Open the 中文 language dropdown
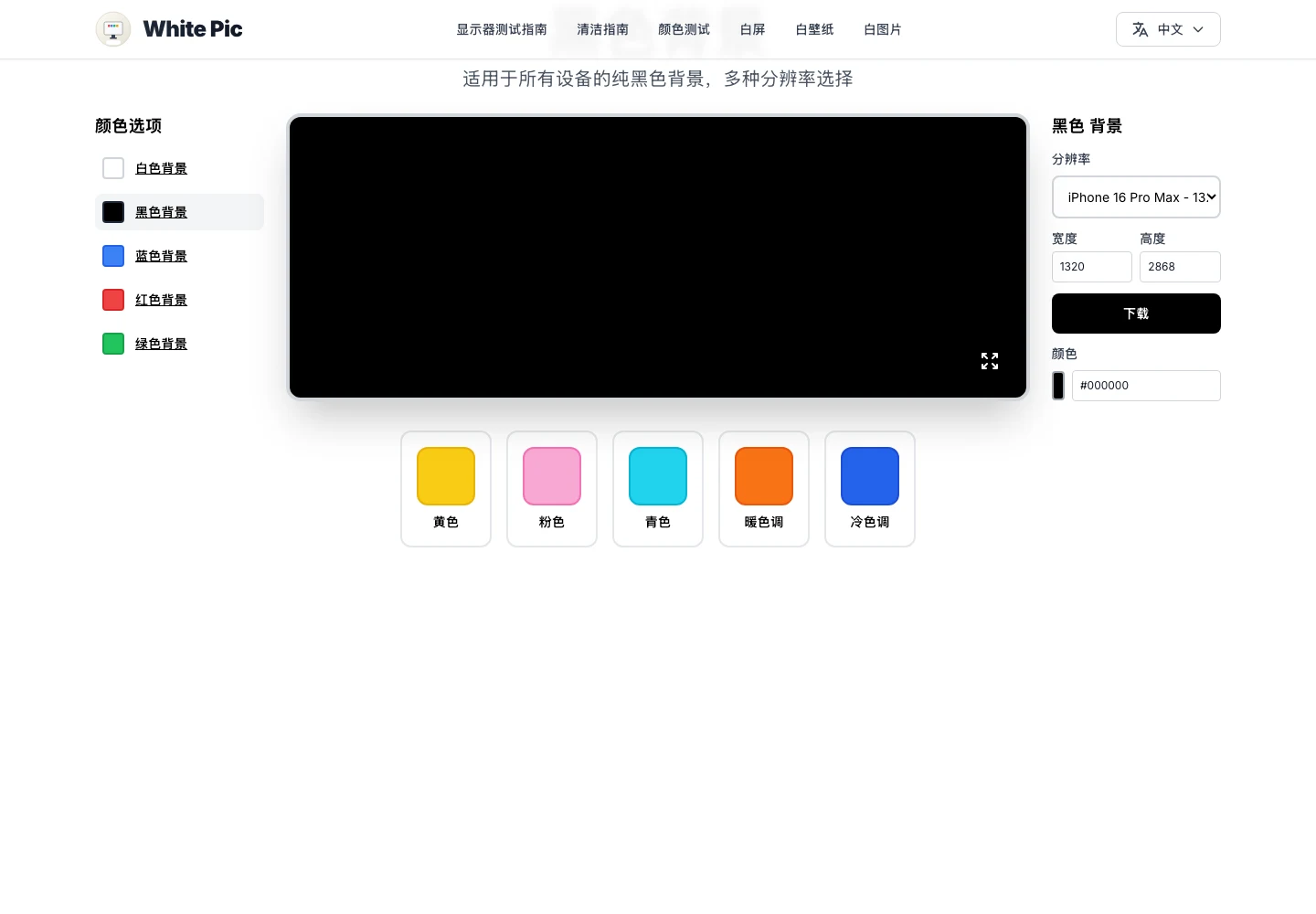 pyautogui.click(x=1168, y=29)
